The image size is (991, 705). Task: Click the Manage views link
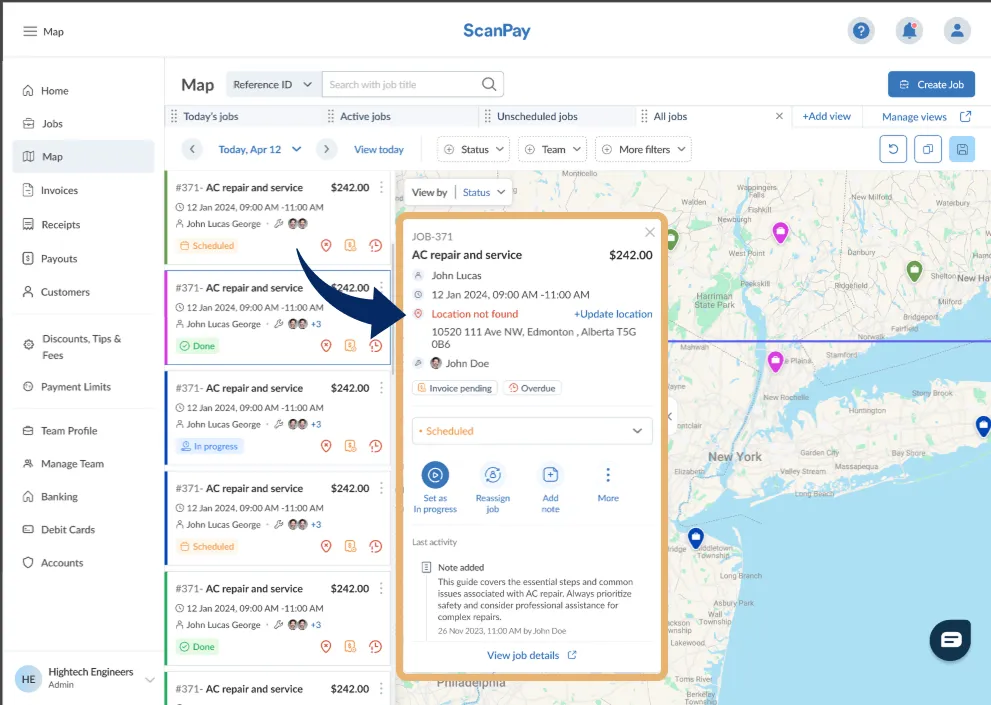tap(926, 117)
